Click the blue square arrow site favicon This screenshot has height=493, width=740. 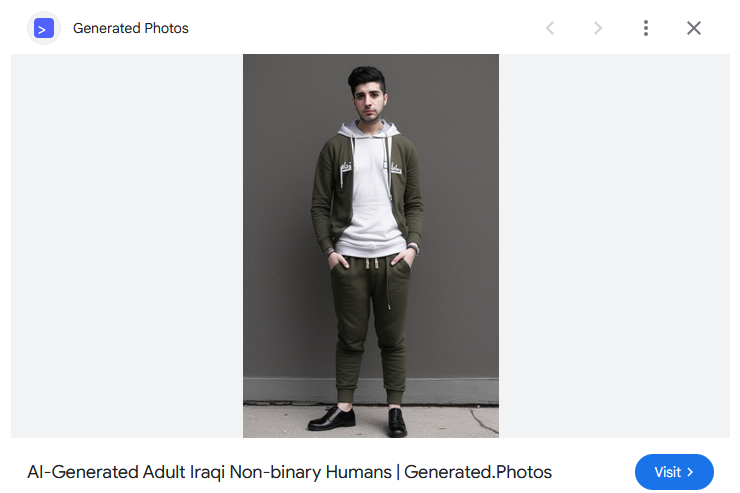coord(44,28)
